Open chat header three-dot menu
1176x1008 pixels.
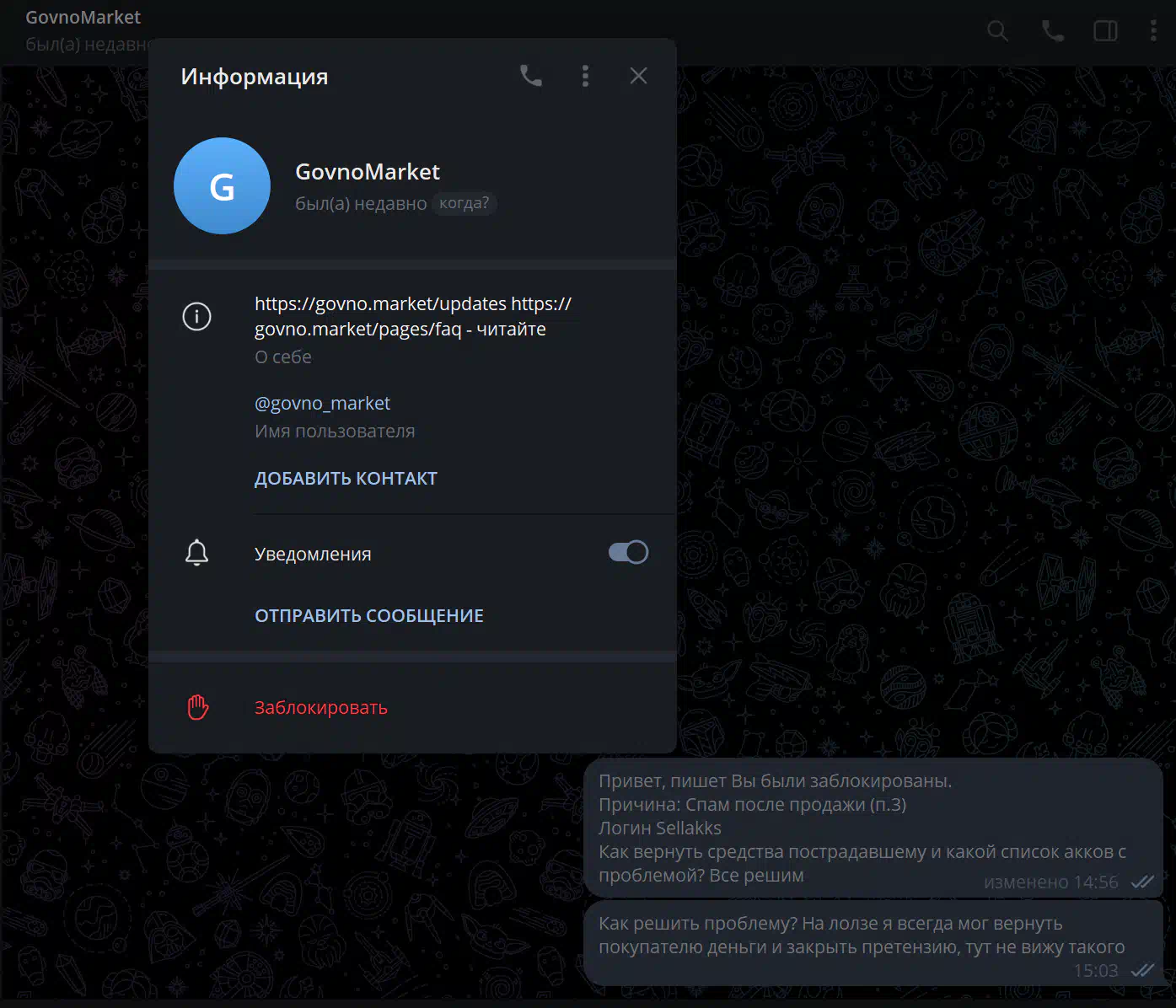point(1153,31)
